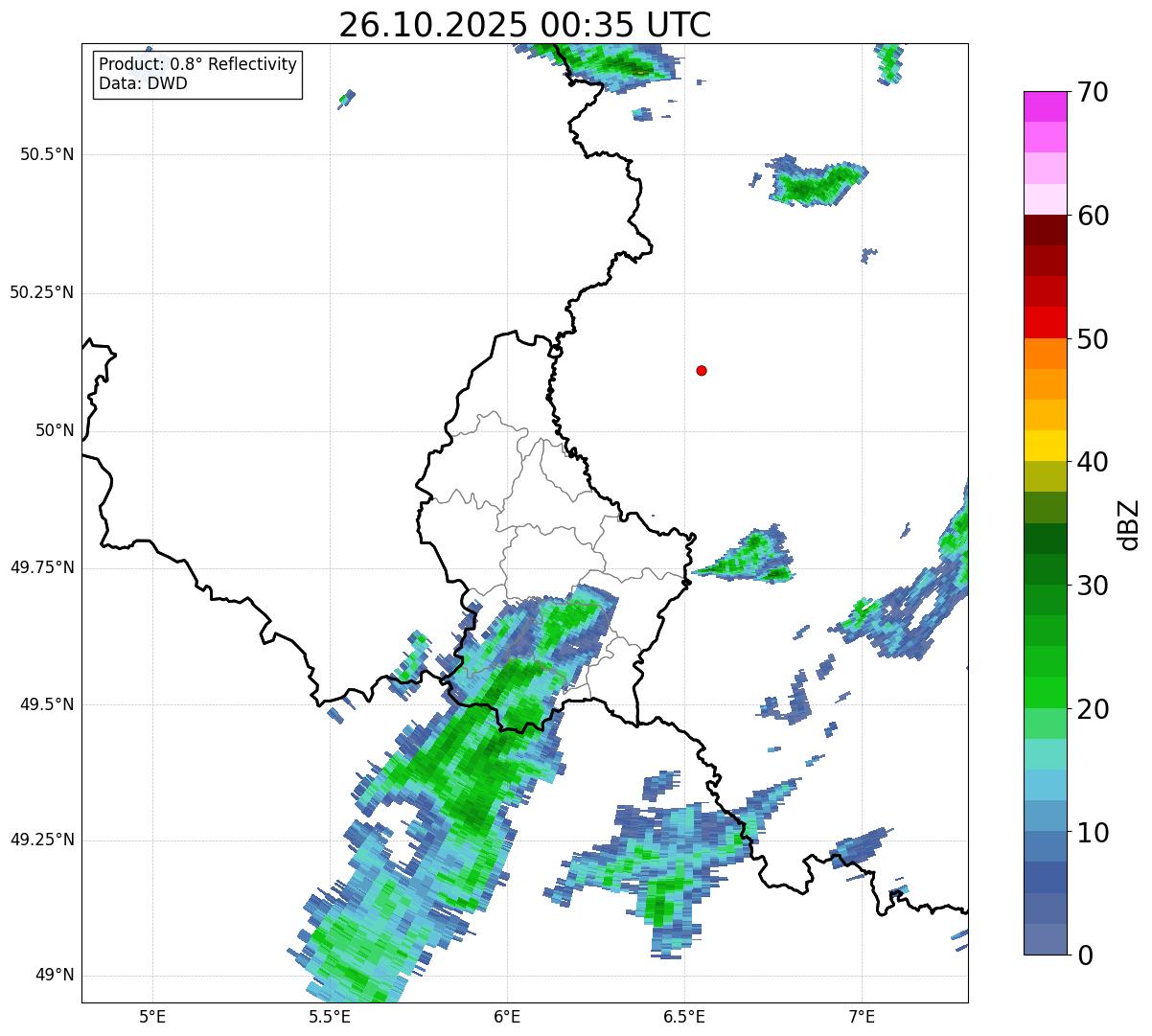Viewport: 1152px width, 1036px height.
Task: Select the dark maroon colorbar swatch below 60
Action: click(x=1045, y=230)
